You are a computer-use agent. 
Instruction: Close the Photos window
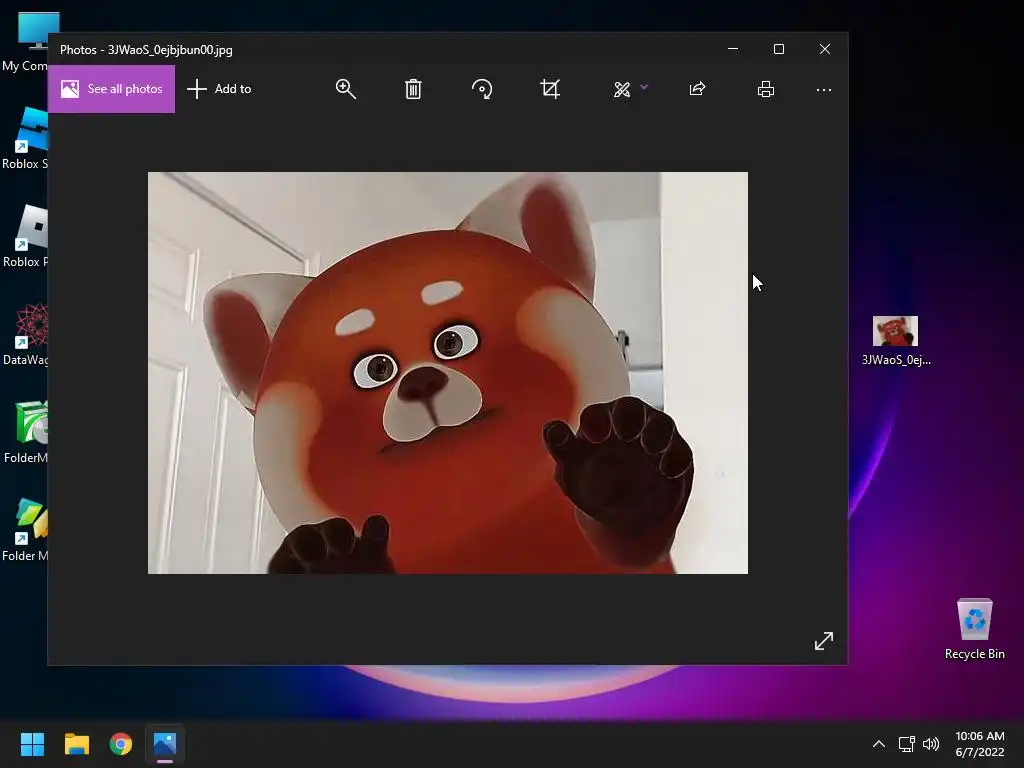point(825,49)
